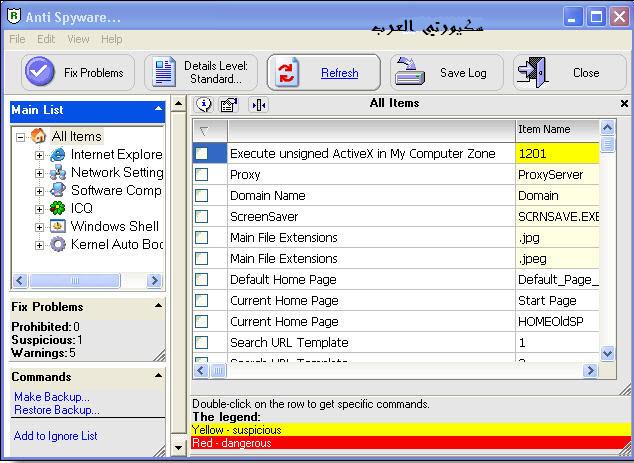Open the Help menu
Image resolution: width=634 pixels, height=463 pixels.
click(112, 39)
